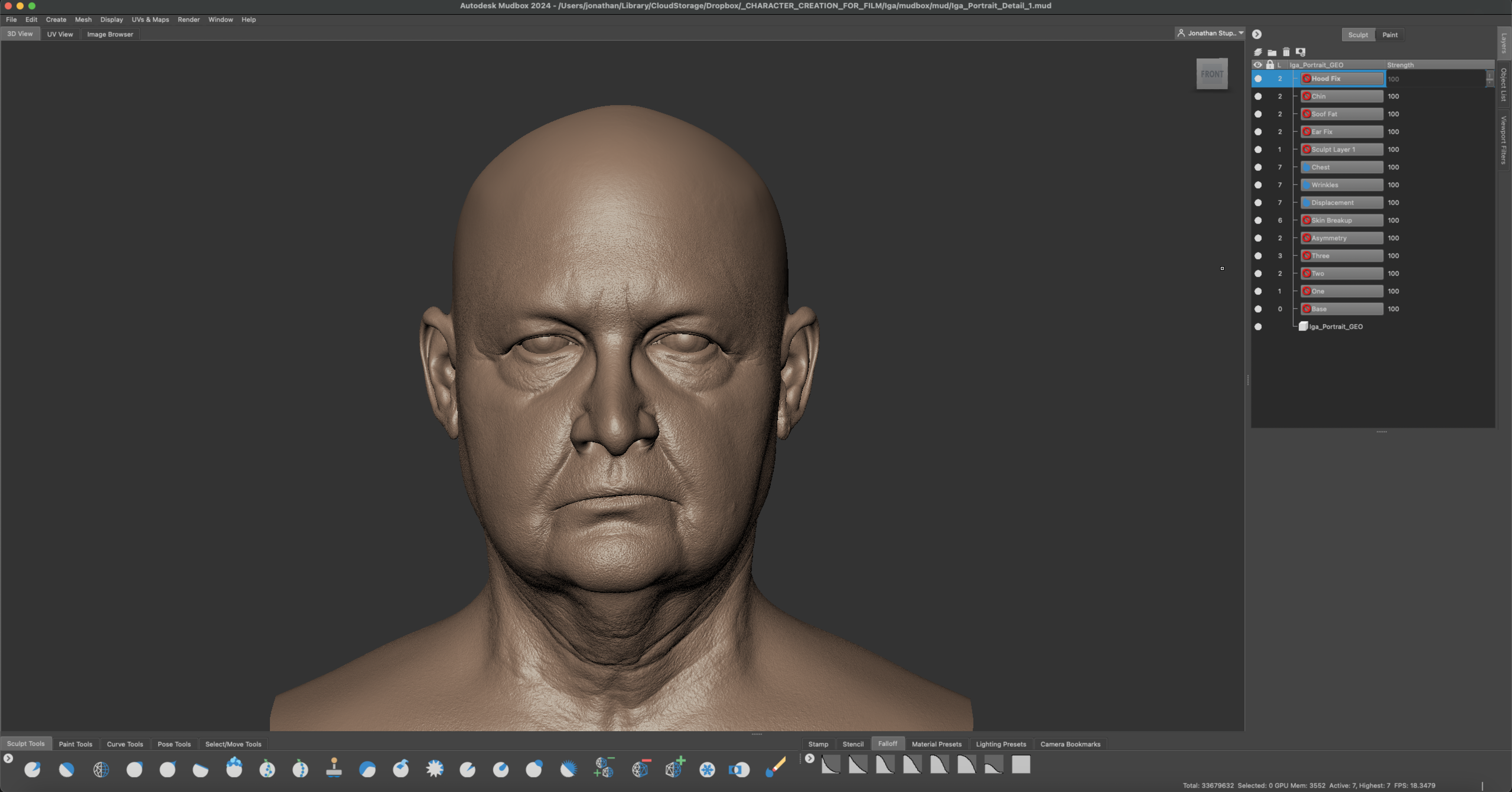Screen dimensions: 1512x792
Task: Toggle visibility of the Asymmetry layer
Action: click(x=1257, y=238)
